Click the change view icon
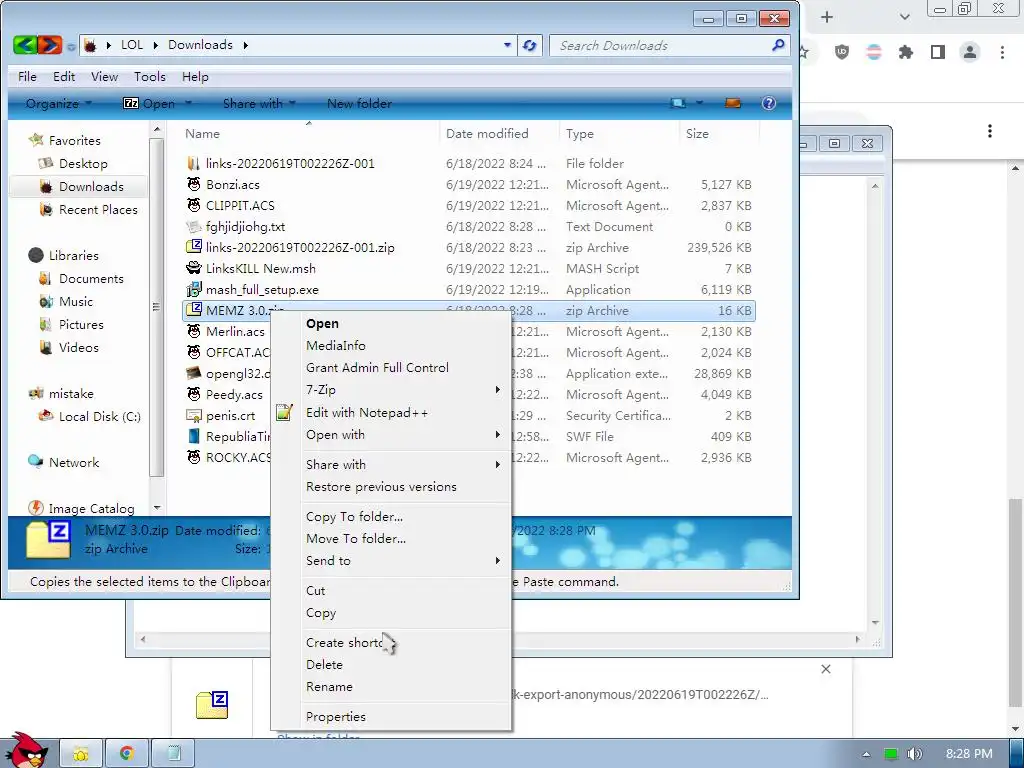The width and height of the screenshot is (1024, 768). 678,103
